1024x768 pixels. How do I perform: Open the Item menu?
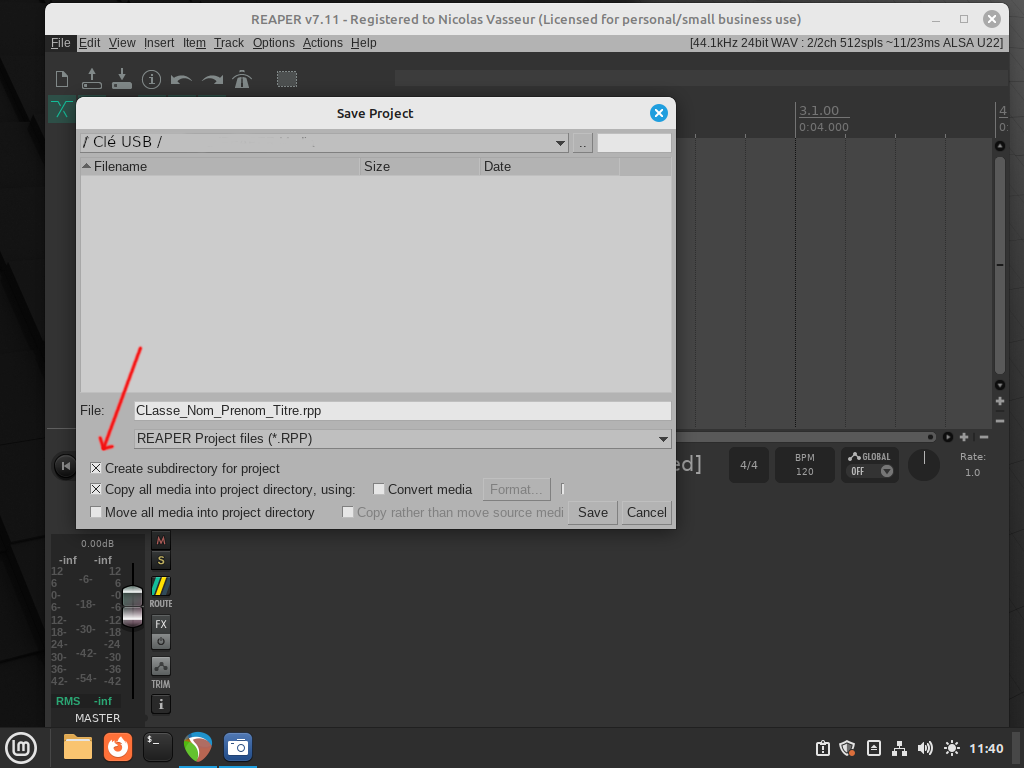(x=194, y=43)
